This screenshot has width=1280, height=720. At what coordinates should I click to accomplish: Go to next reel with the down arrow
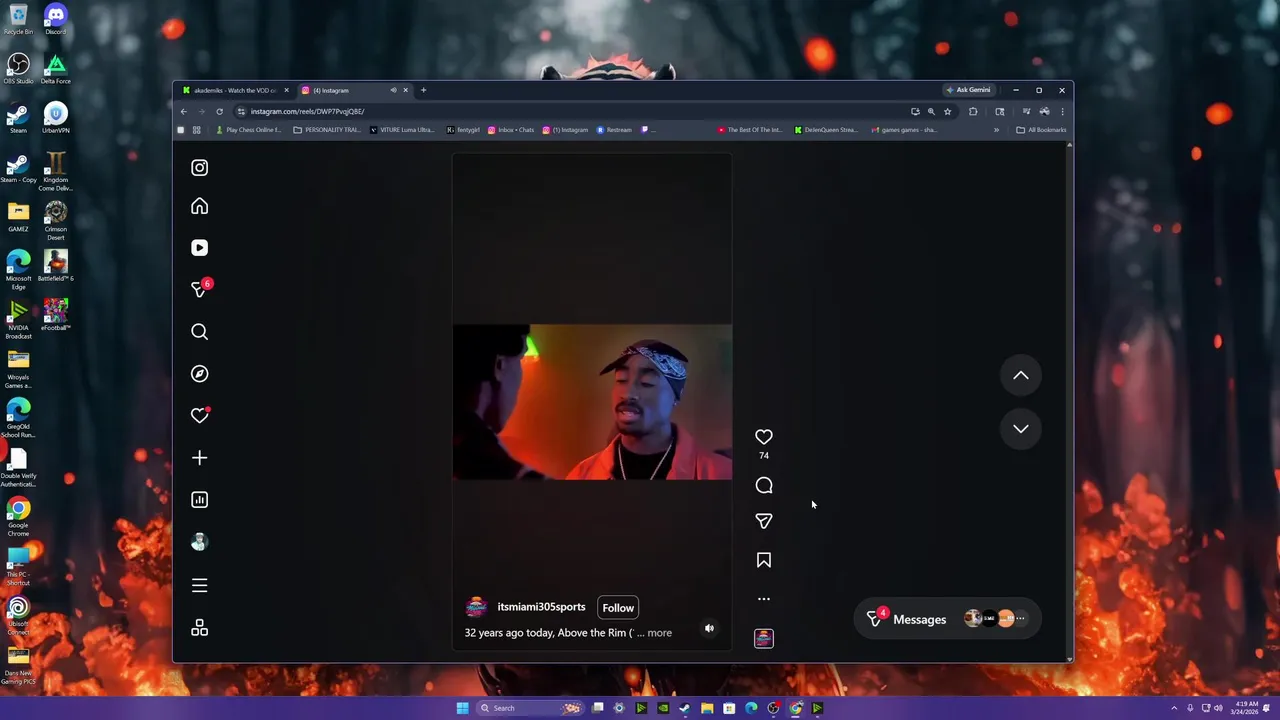click(x=1021, y=429)
